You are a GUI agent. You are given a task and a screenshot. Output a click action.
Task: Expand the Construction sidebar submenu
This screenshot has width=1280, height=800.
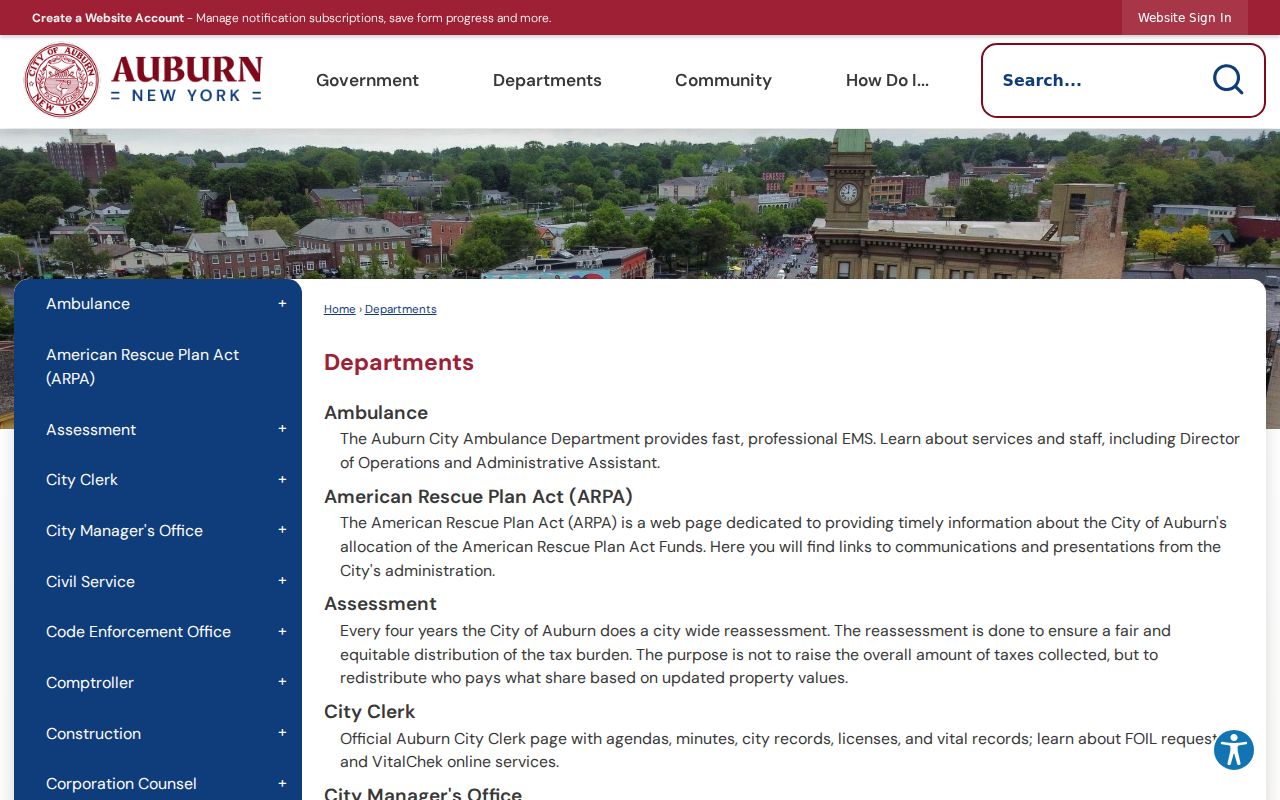[x=282, y=733]
